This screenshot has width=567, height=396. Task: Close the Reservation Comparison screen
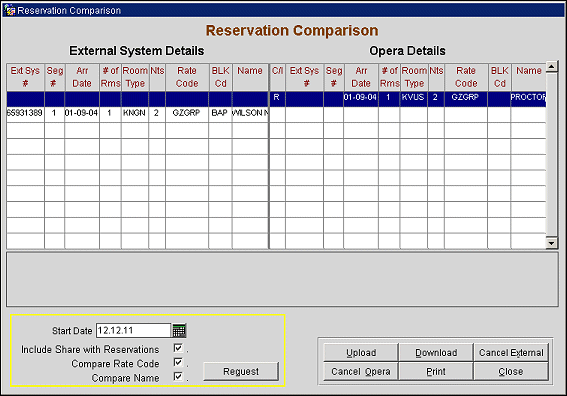pyautogui.click(x=511, y=371)
